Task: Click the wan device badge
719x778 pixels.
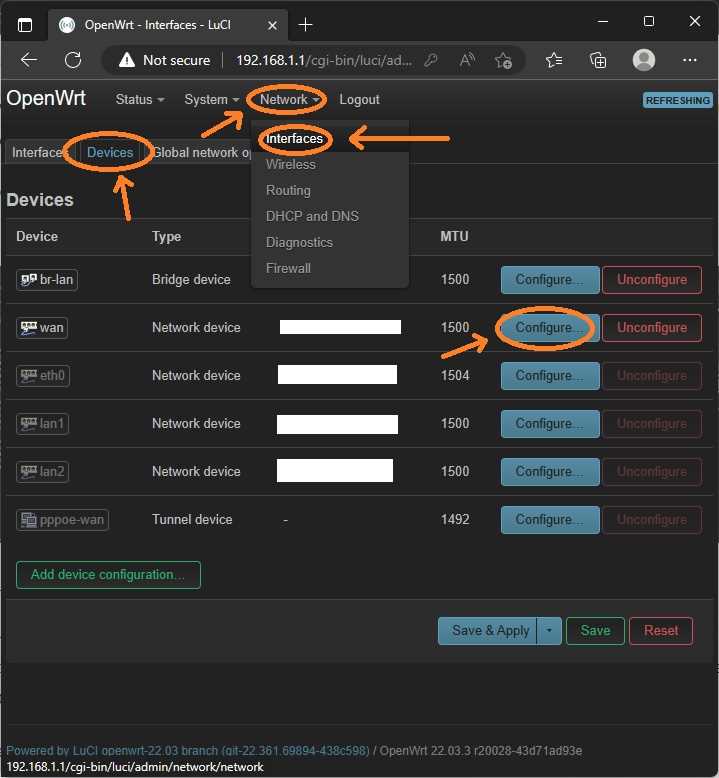Action: pyautogui.click(x=42, y=328)
